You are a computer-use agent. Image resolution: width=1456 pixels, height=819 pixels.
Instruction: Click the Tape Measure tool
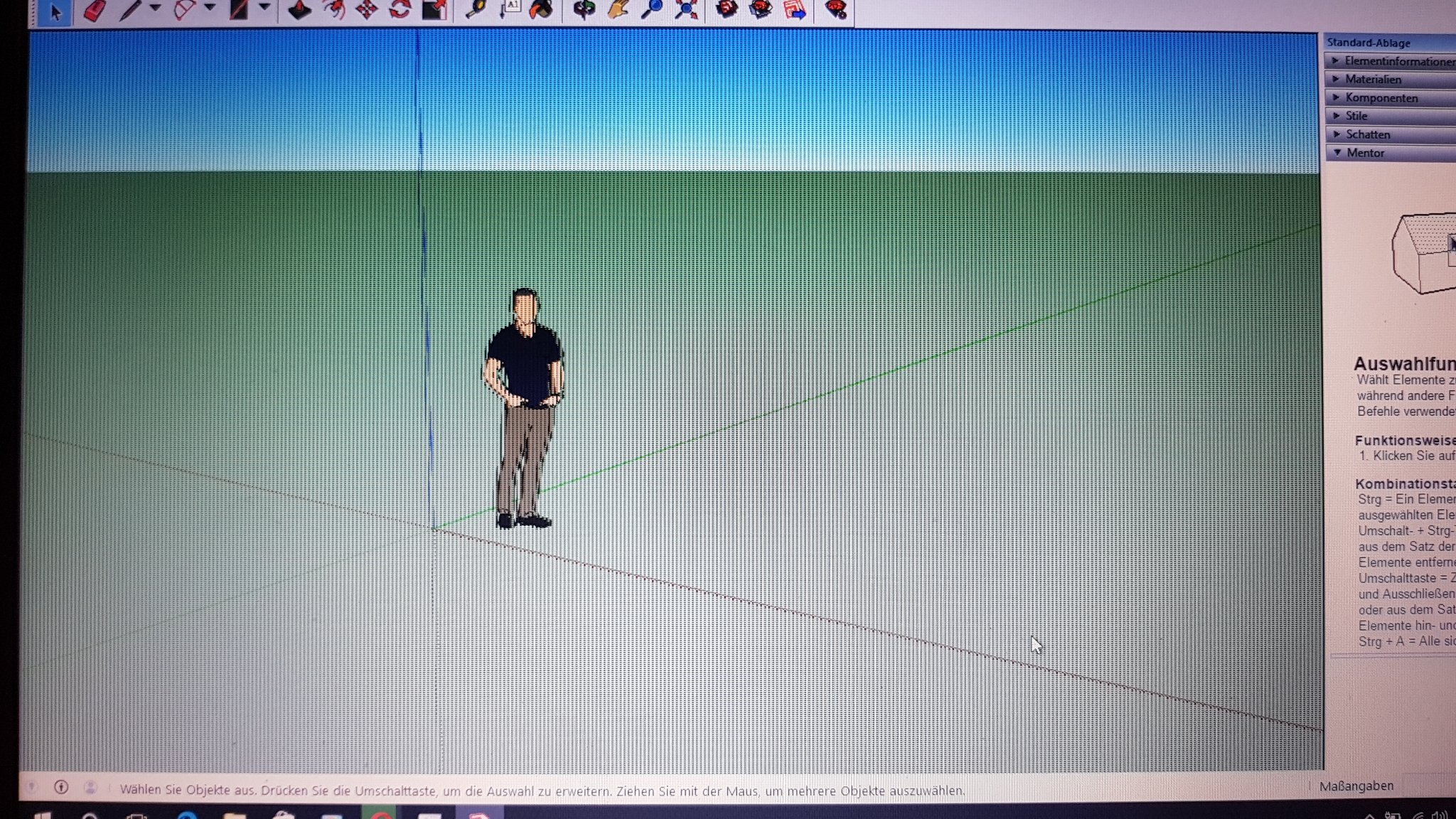pyautogui.click(x=475, y=10)
